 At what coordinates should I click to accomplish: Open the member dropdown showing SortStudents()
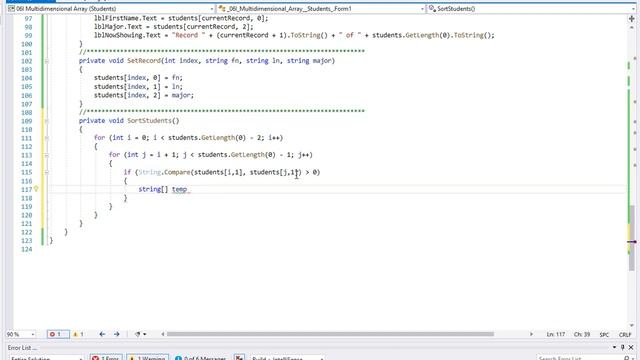[x=532, y=9]
